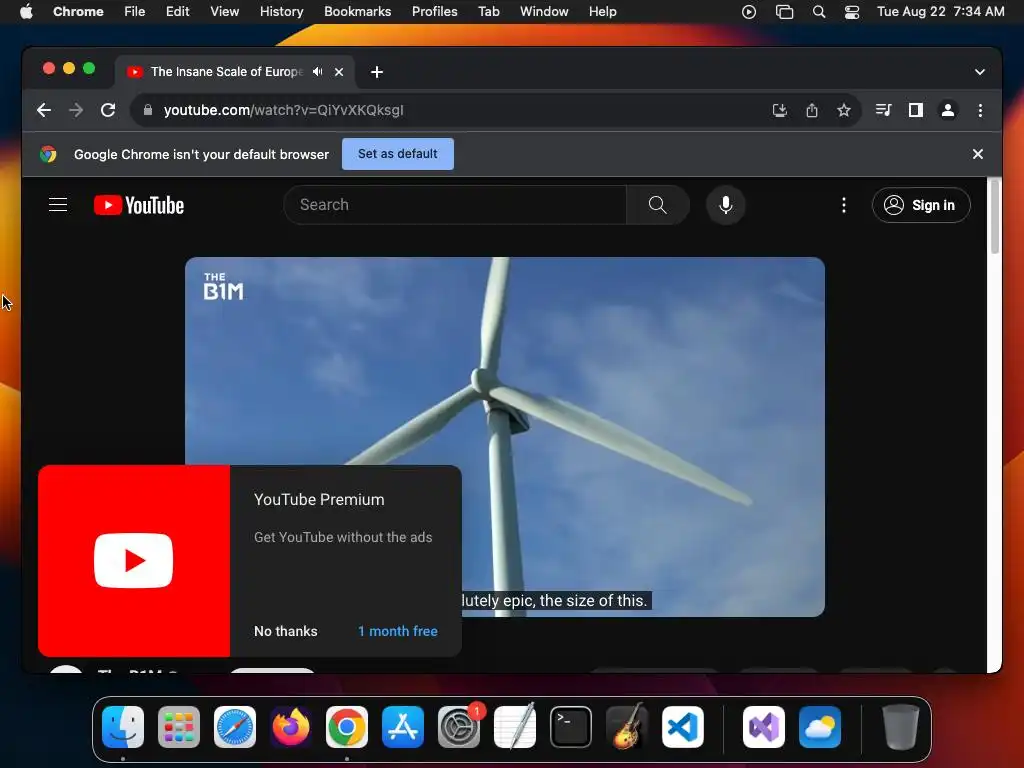1024x768 pixels.
Task: Launch GarageBand from the Dock
Action: click(x=627, y=726)
